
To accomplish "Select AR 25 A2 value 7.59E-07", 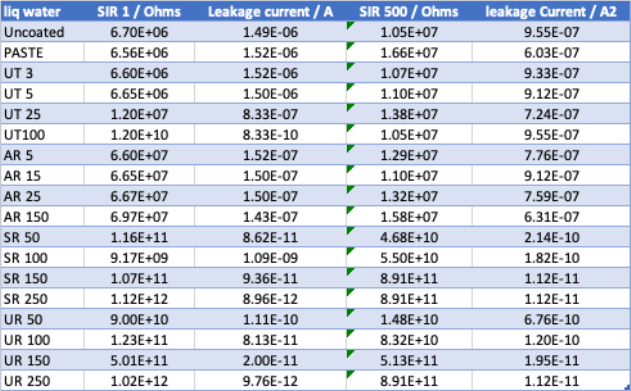I will click(552, 196).
